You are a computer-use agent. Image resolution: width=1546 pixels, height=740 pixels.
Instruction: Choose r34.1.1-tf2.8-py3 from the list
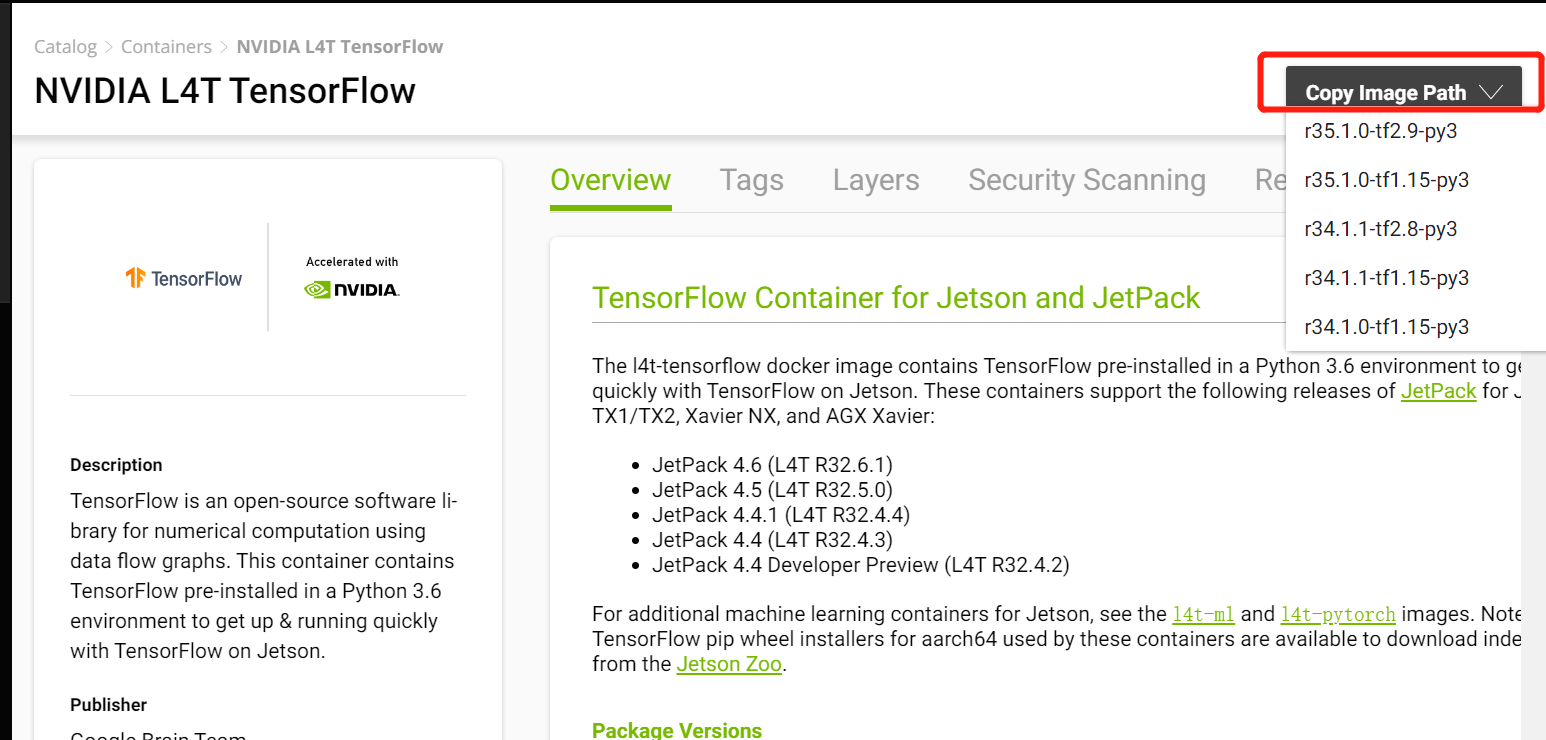[1380, 229]
